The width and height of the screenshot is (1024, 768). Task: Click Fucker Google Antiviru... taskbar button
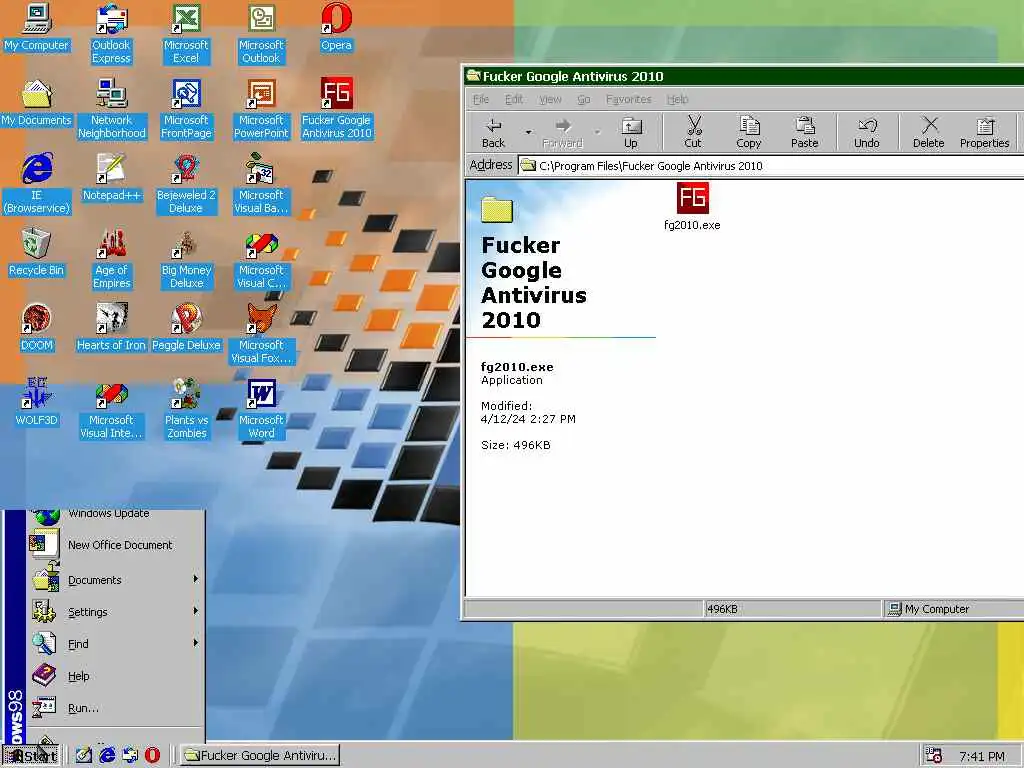point(259,756)
